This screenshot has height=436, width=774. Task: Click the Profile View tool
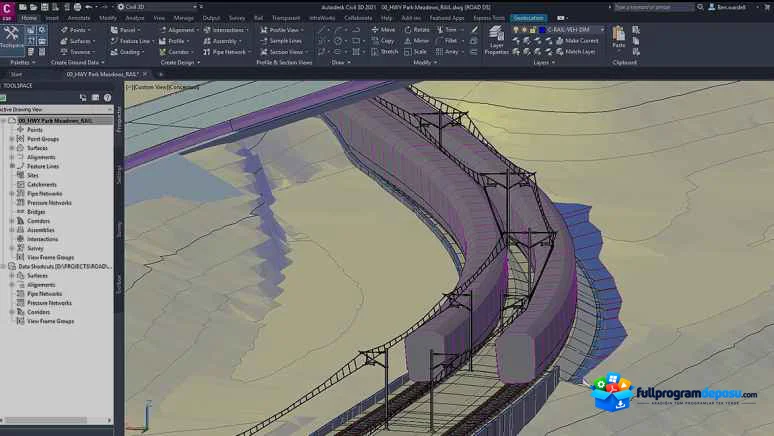(x=282, y=30)
